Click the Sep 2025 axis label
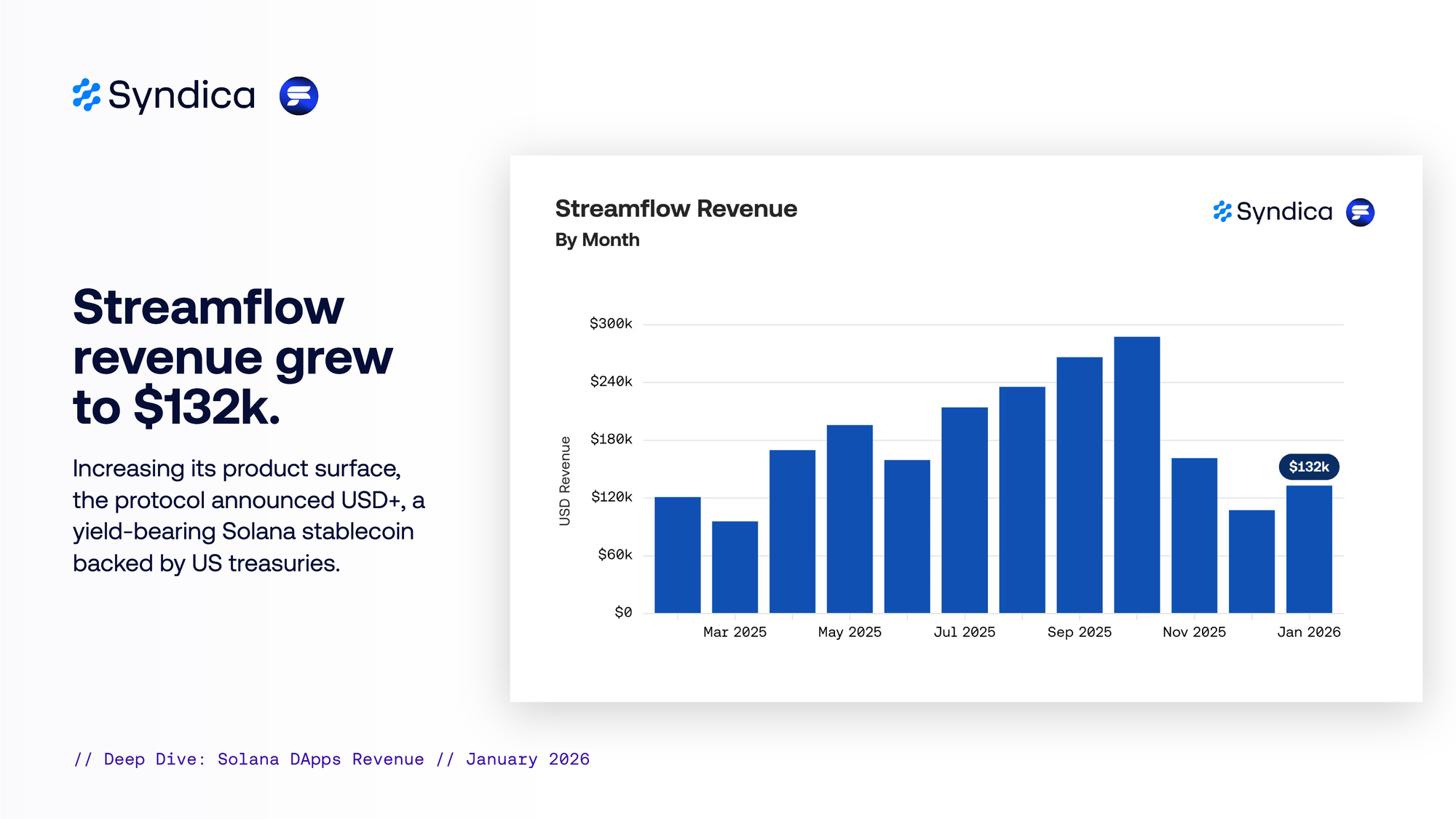This screenshot has width=1456, height=819. [x=1079, y=632]
